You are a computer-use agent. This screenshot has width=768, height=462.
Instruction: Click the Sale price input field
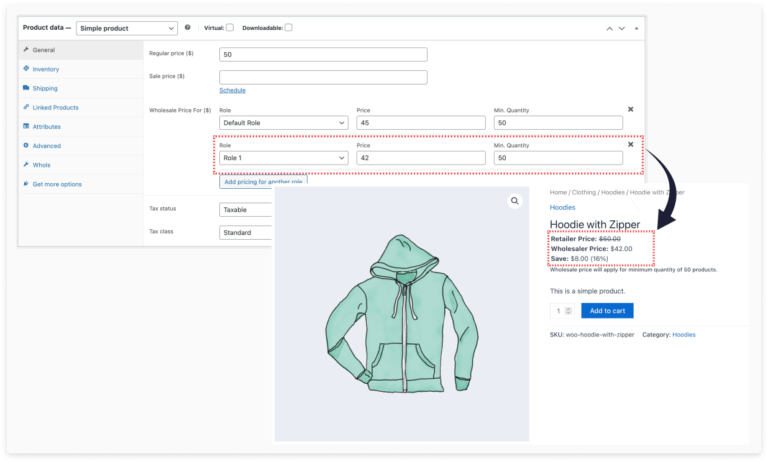323,77
